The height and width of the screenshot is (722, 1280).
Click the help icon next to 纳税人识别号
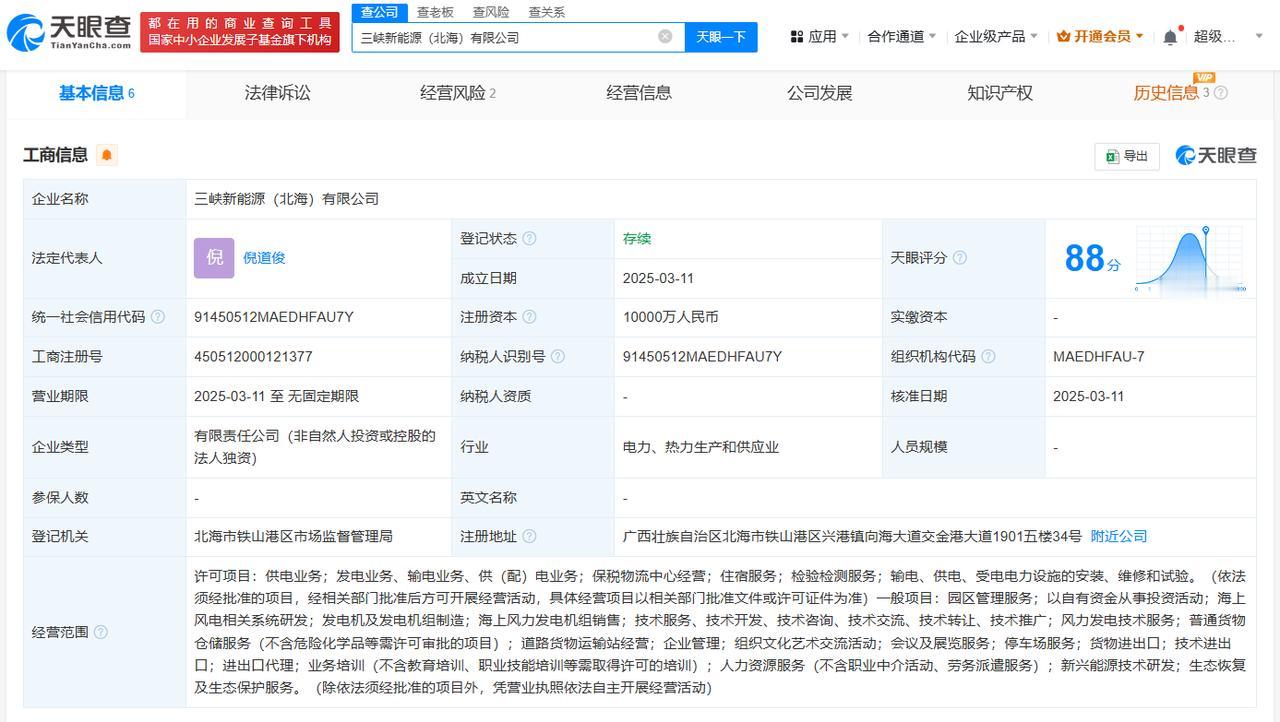pos(557,357)
